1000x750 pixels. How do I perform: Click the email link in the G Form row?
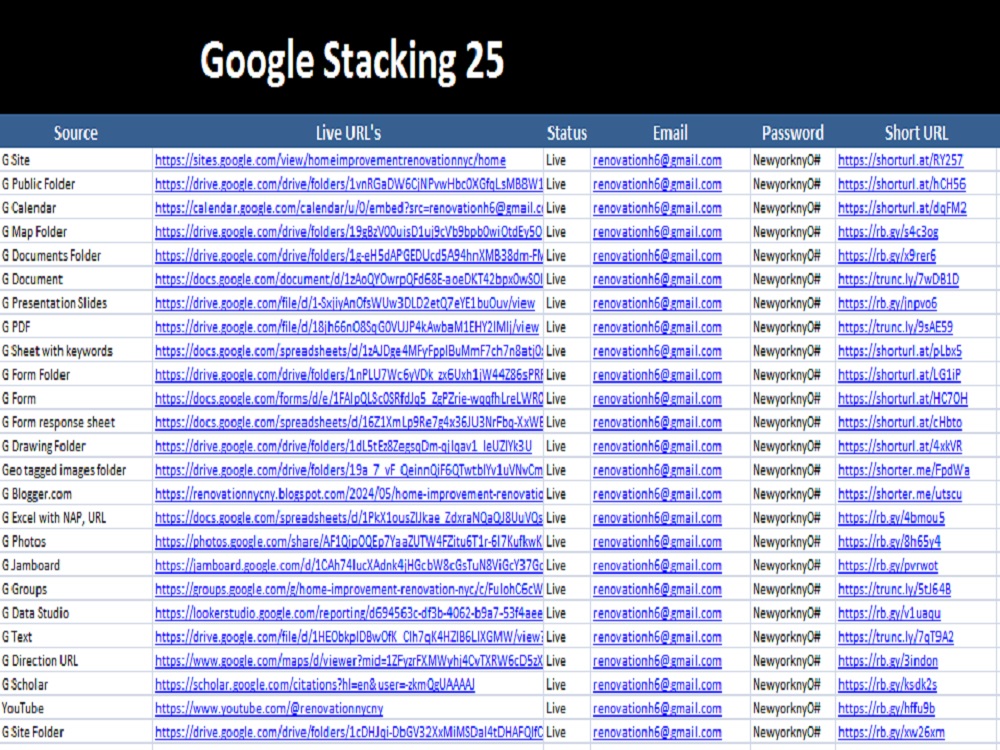(x=658, y=399)
